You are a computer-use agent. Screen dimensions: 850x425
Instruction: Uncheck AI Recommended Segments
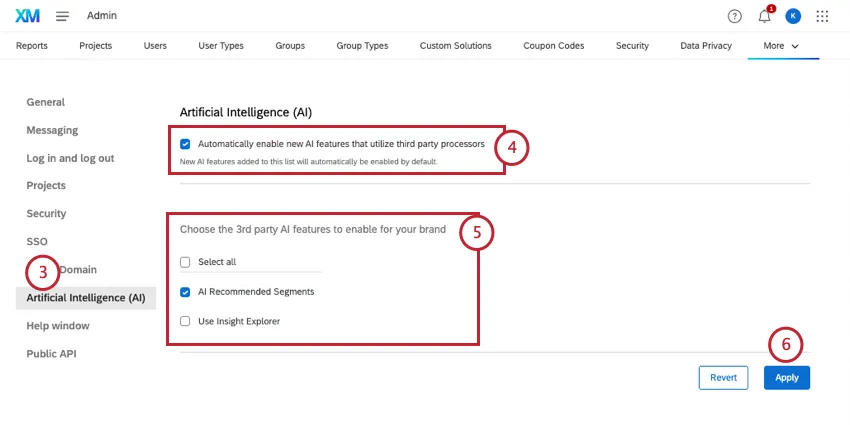pyautogui.click(x=185, y=292)
